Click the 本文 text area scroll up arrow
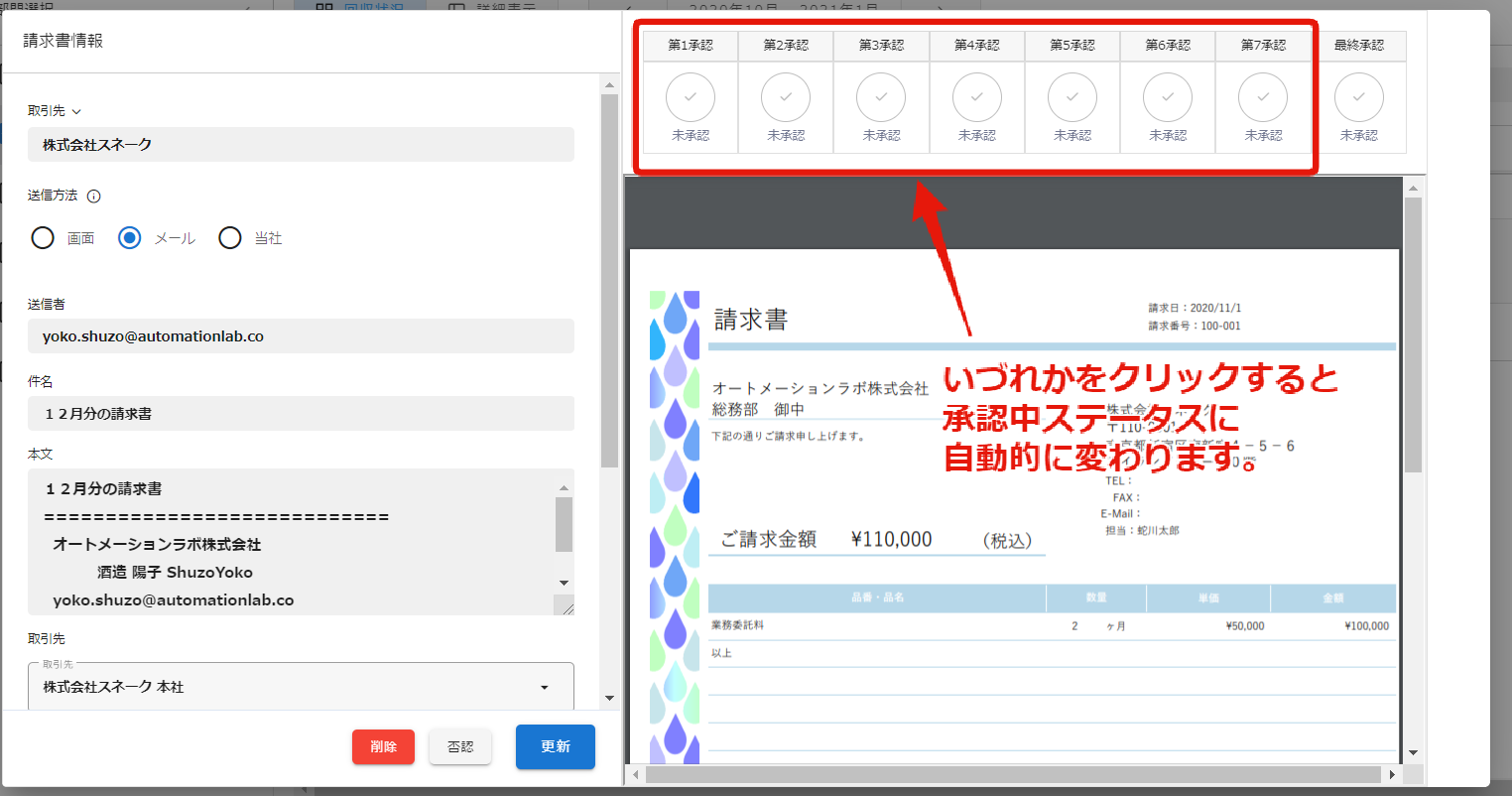The image size is (1512, 796). [x=565, y=487]
